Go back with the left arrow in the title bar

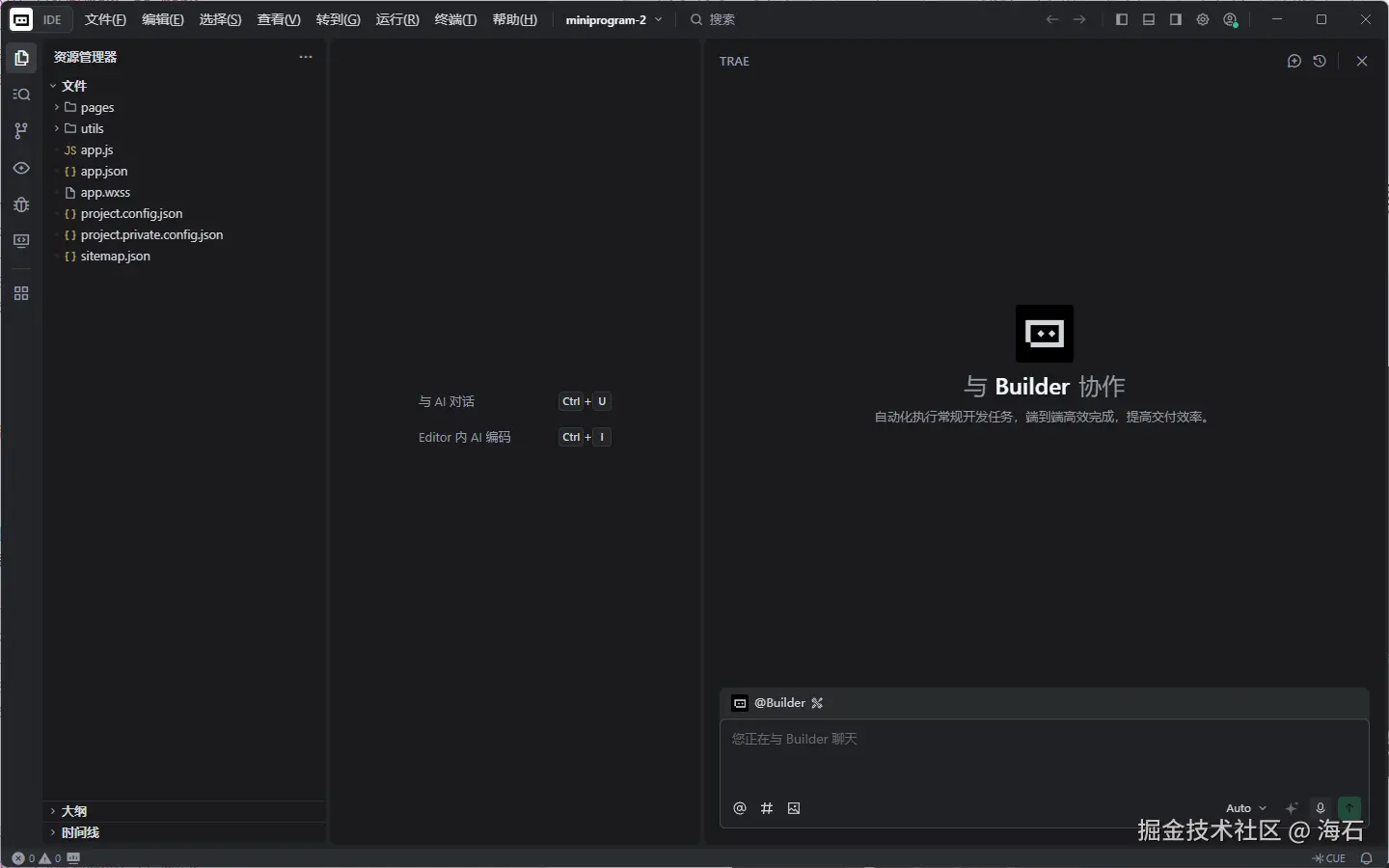point(1052,19)
